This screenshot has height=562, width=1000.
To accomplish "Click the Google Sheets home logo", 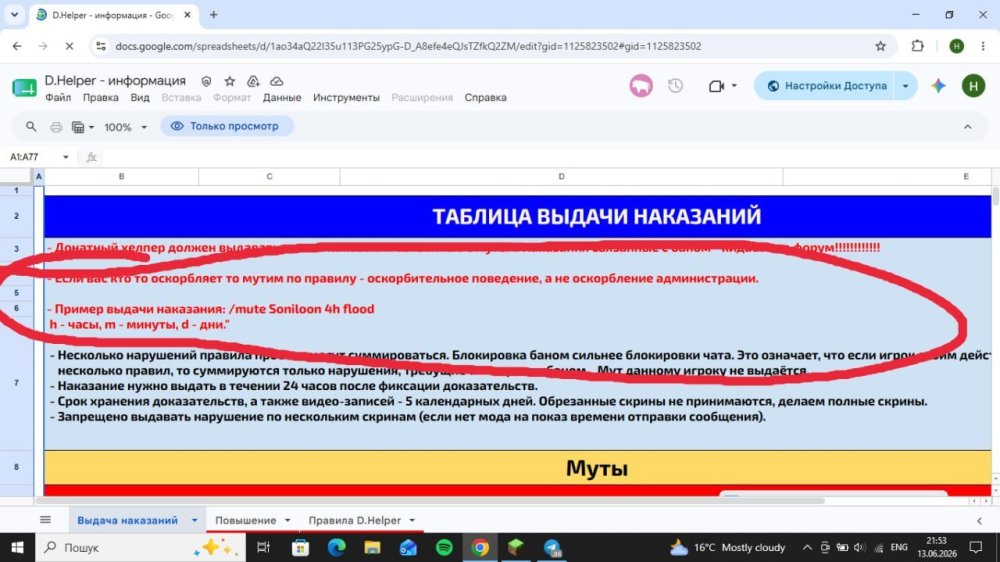I will (24, 87).
